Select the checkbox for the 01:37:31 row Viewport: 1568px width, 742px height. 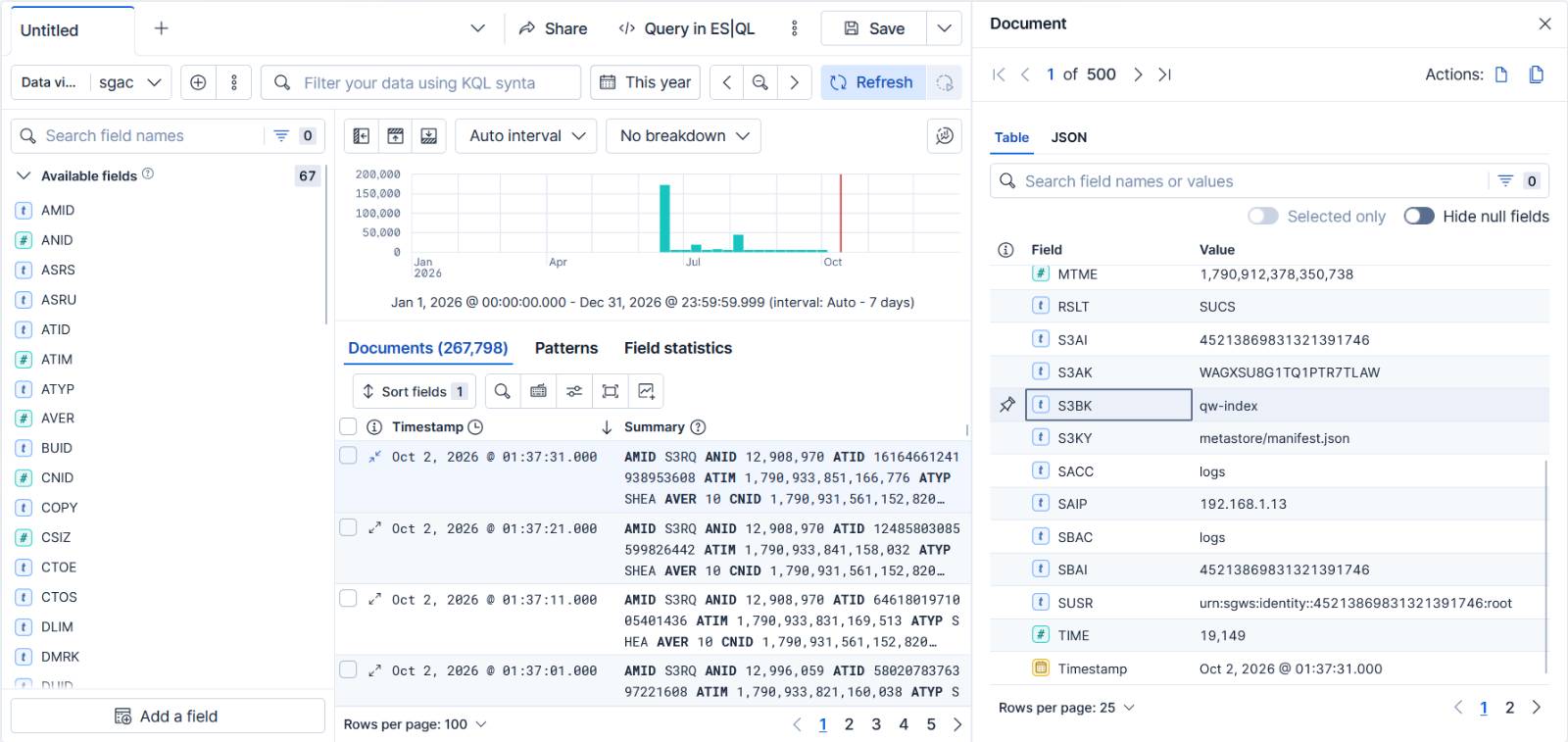point(348,456)
